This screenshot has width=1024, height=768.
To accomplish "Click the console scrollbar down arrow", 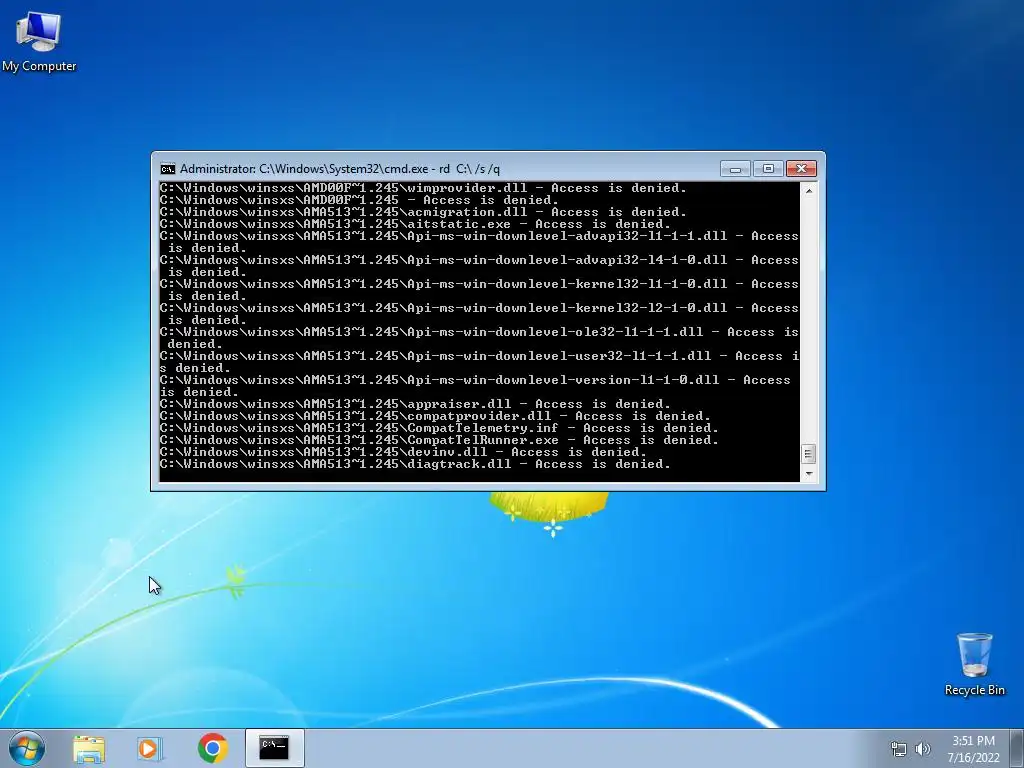I will (x=808, y=474).
